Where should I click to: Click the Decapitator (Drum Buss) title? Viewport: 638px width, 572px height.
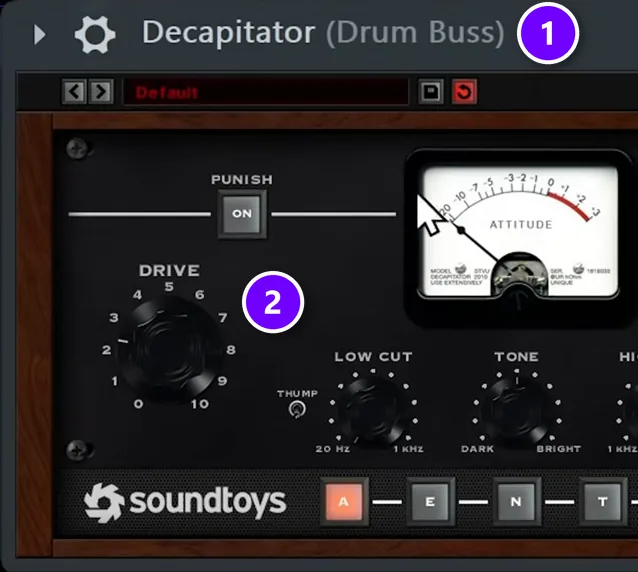click(x=323, y=33)
